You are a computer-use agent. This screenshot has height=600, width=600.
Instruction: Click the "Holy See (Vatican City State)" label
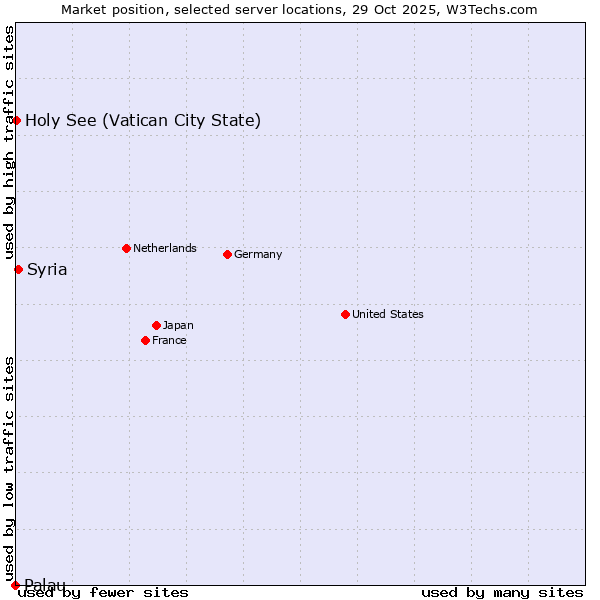[143, 121]
